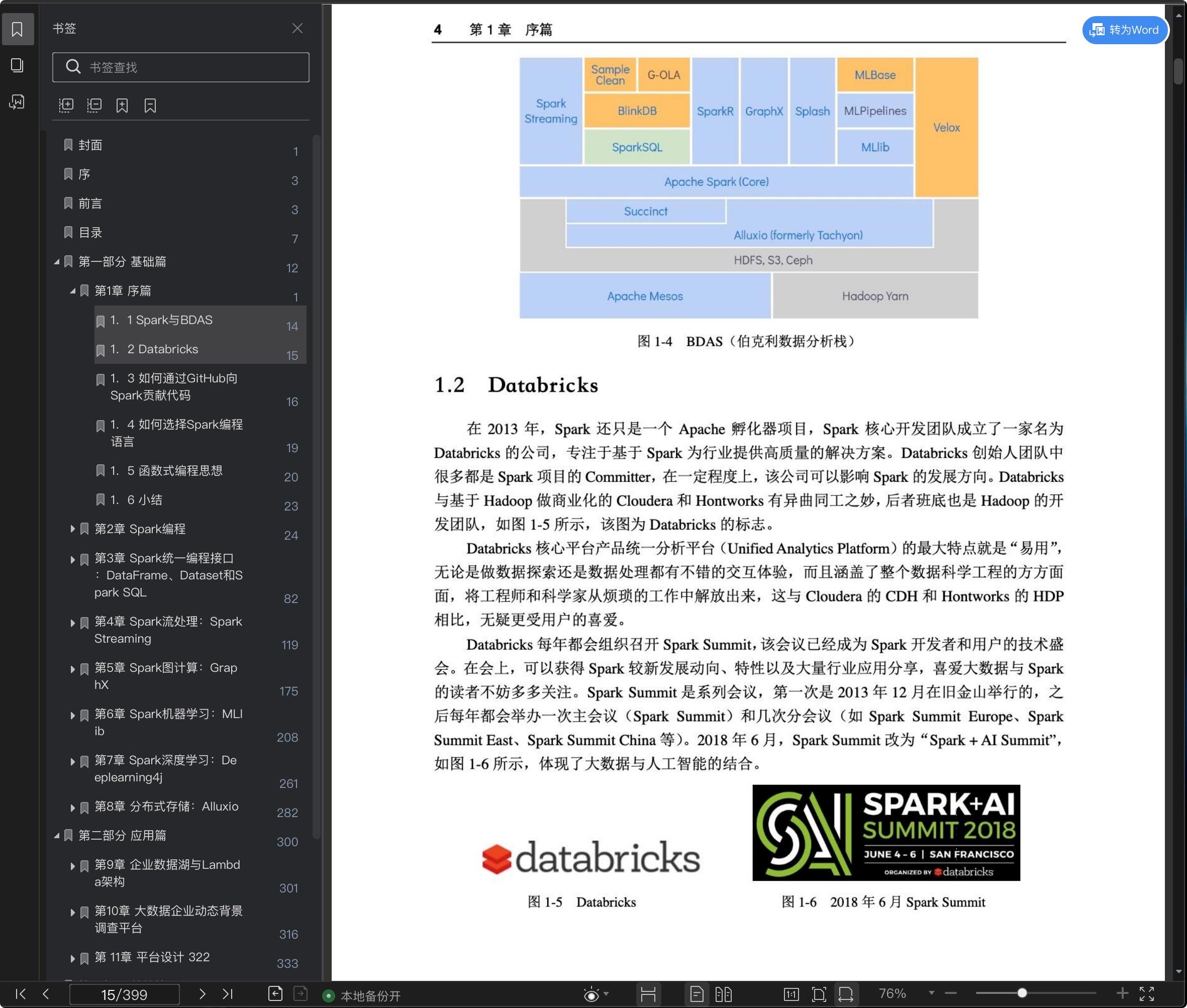Click the databricks logo image in page
The height and width of the screenshot is (1008, 1187).
[590, 857]
